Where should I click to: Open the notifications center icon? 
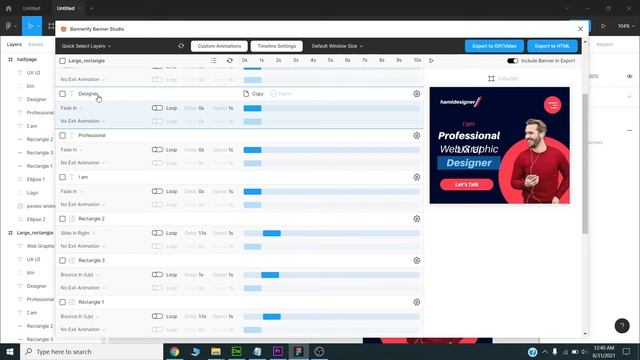(x=627, y=351)
